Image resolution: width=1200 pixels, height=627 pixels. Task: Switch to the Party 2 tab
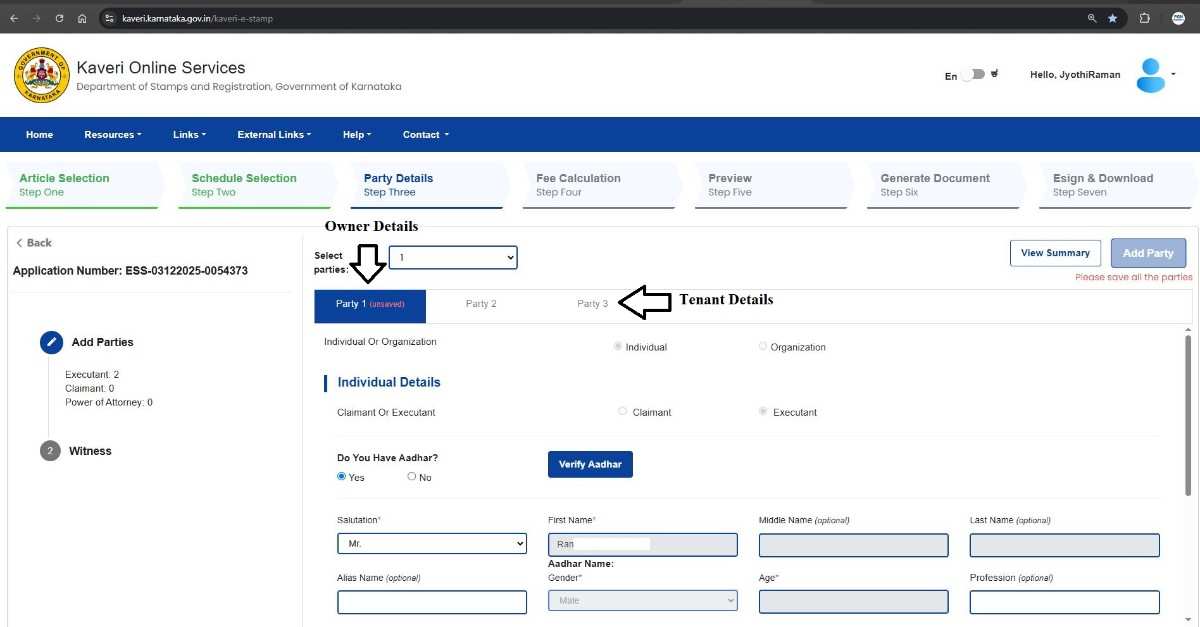pyautogui.click(x=481, y=304)
